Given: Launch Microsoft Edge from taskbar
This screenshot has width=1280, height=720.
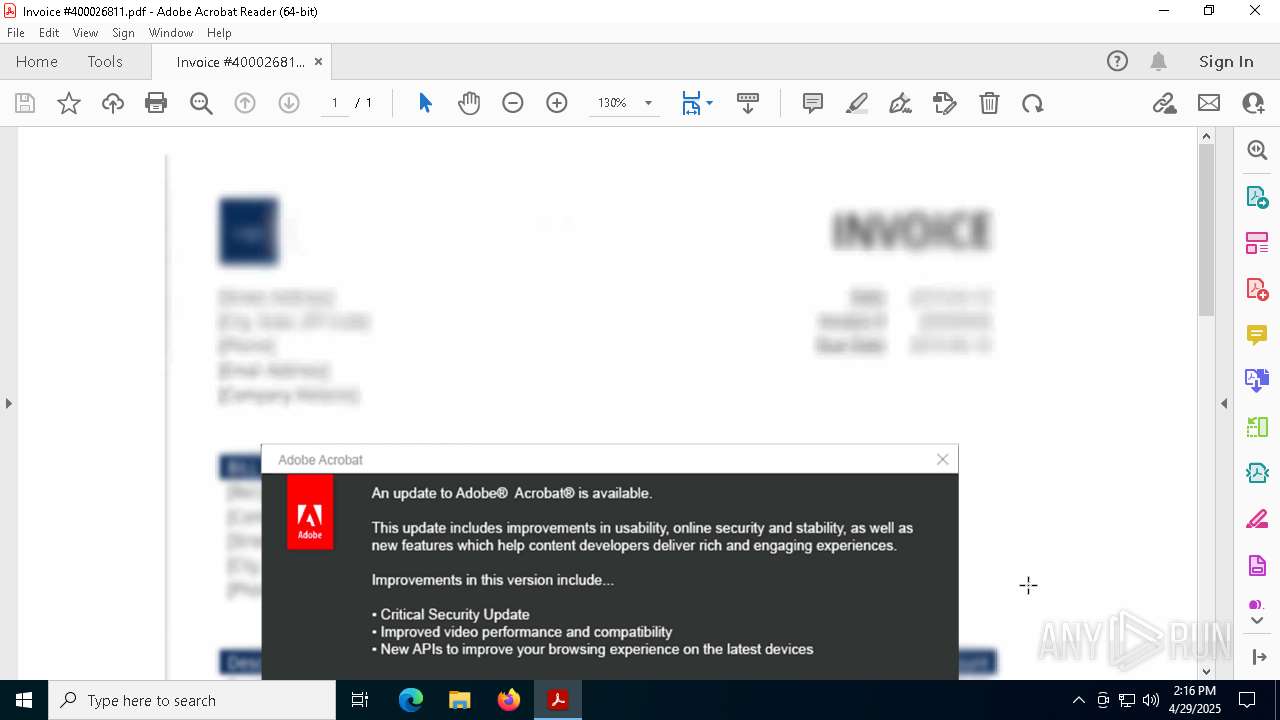Looking at the screenshot, I should (410, 700).
